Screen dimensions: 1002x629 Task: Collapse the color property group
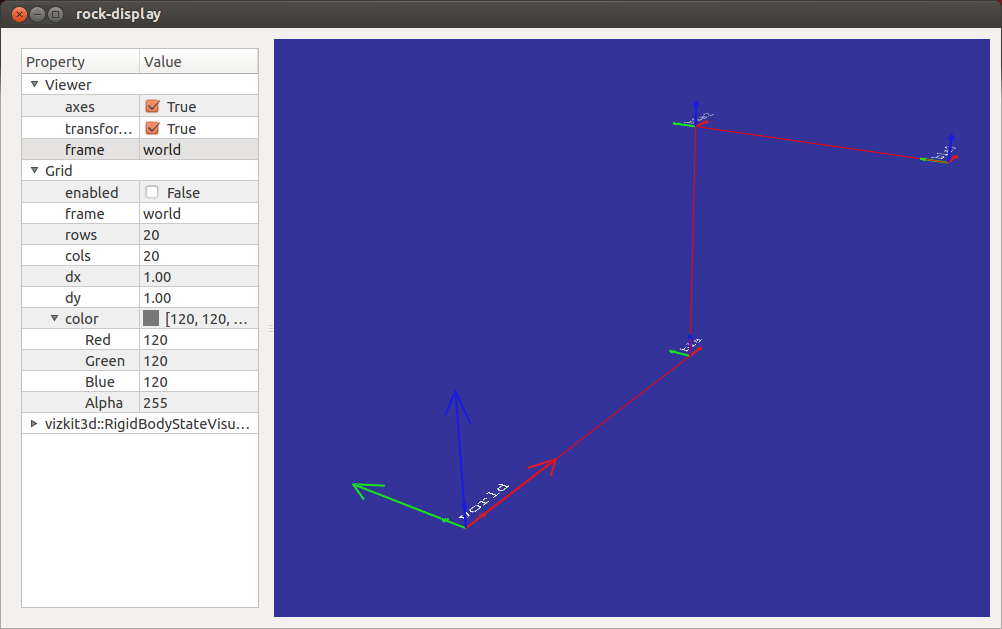click(54, 318)
